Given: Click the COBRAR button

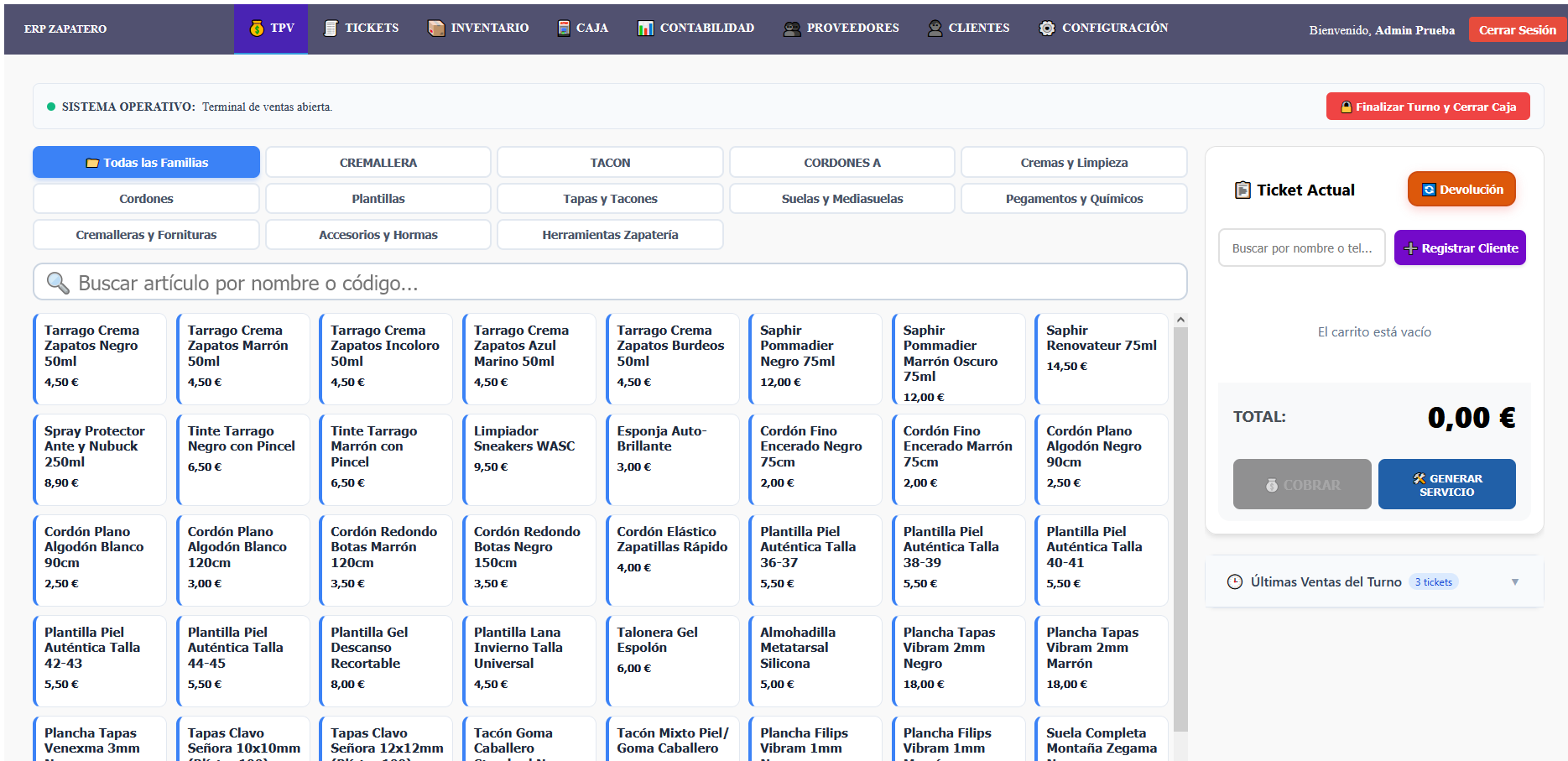Looking at the screenshot, I should [1302, 484].
